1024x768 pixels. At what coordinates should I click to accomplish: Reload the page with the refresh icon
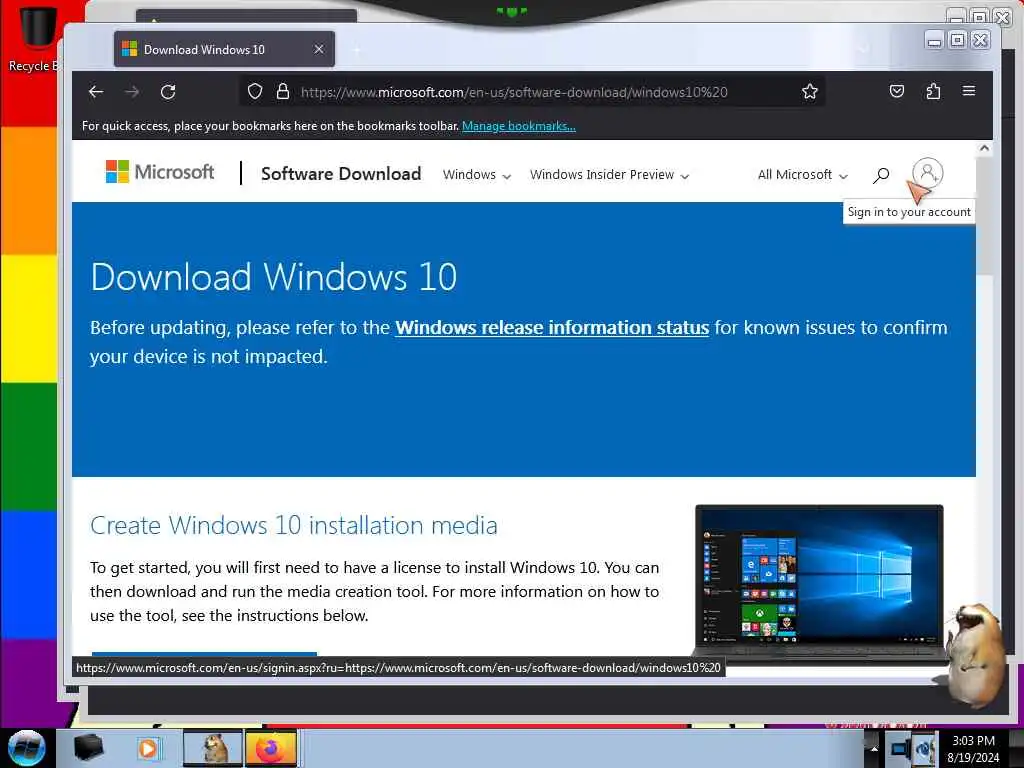[168, 92]
